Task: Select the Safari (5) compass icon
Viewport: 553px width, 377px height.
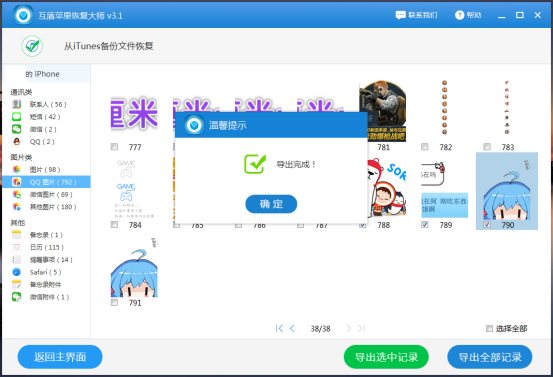Action: 17,272
